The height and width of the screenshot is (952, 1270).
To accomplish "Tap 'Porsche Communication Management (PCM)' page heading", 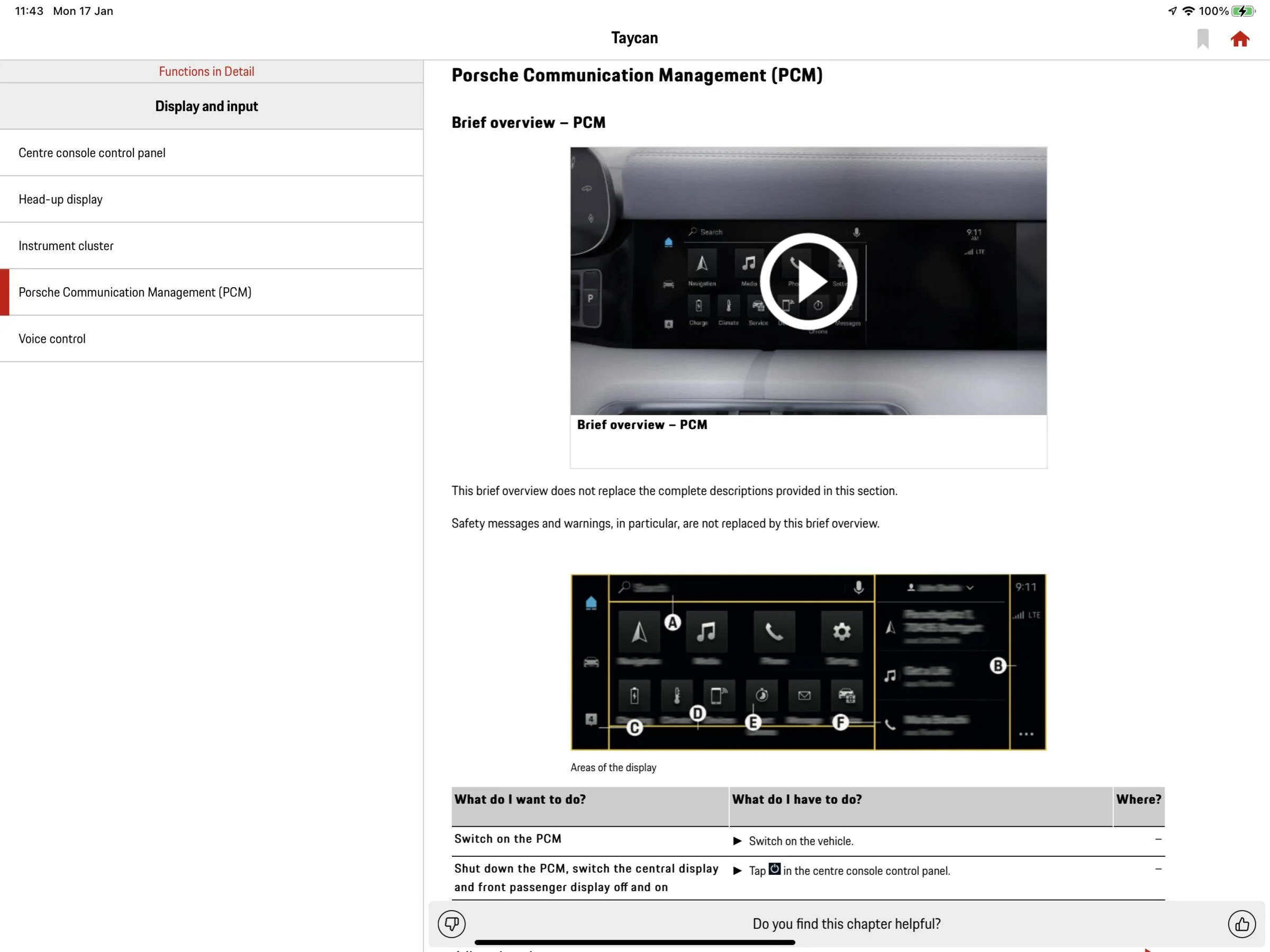I will [x=637, y=75].
